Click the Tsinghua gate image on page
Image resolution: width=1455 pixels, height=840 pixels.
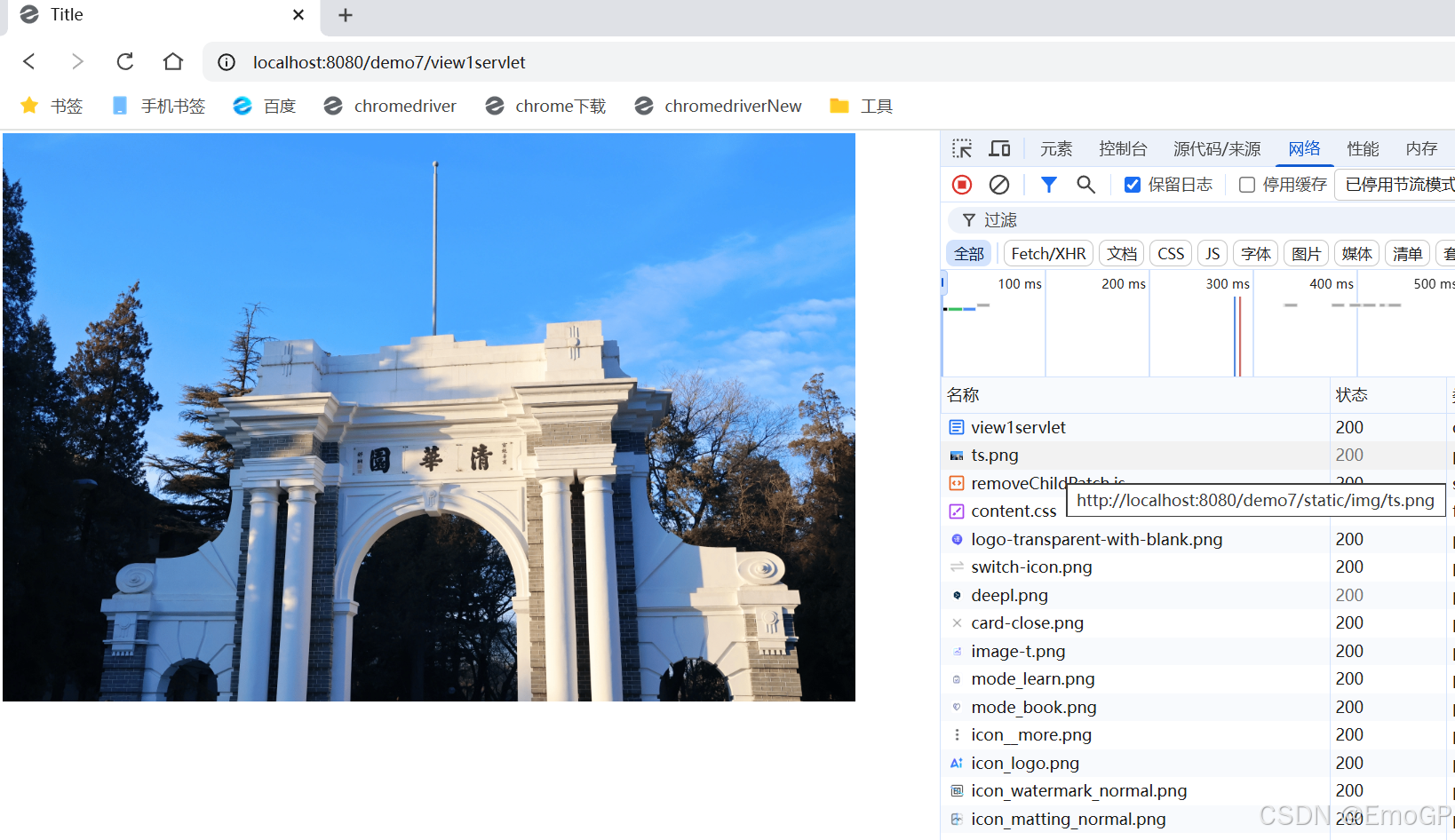pyautogui.click(x=429, y=417)
